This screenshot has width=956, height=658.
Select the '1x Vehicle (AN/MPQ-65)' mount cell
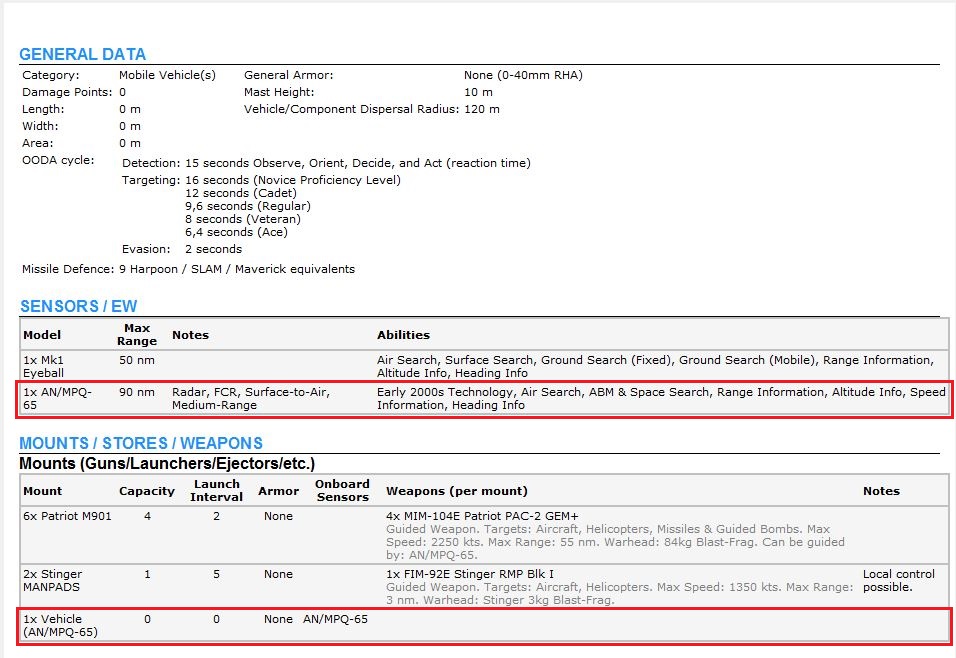coord(60,626)
